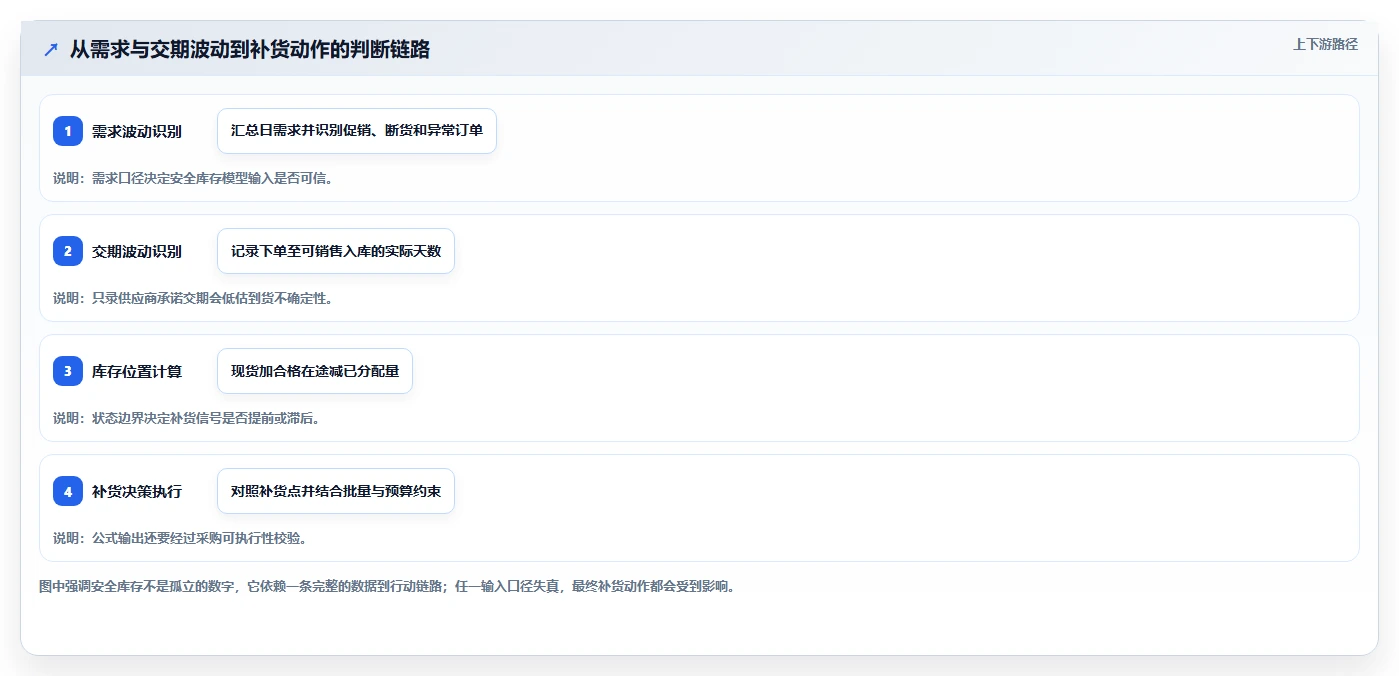The image size is (1399, 676).
Task: Select the 补货决策执行 step title
Action: pos(137,491)
